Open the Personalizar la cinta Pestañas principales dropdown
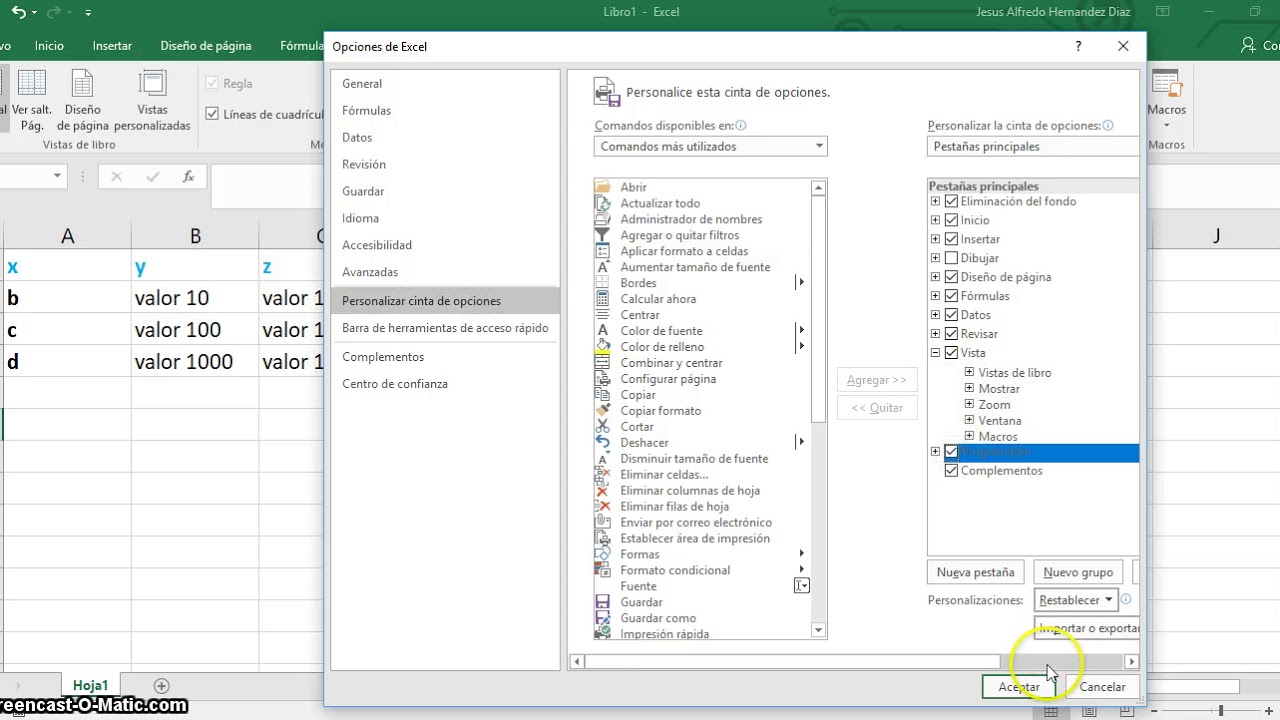Viewport: 1280px width, 720px height. (1033, 146)
